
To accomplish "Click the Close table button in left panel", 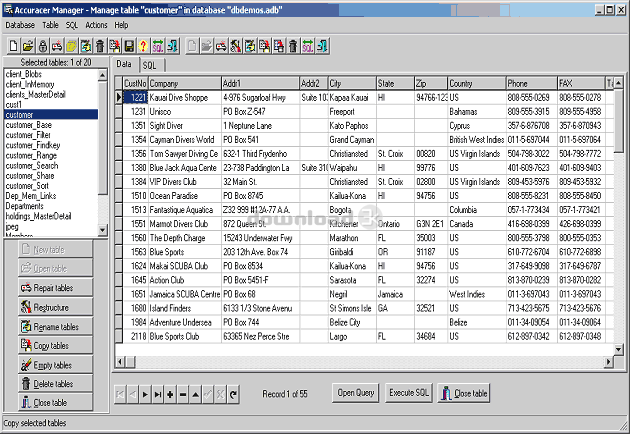I will coord(55,402).
